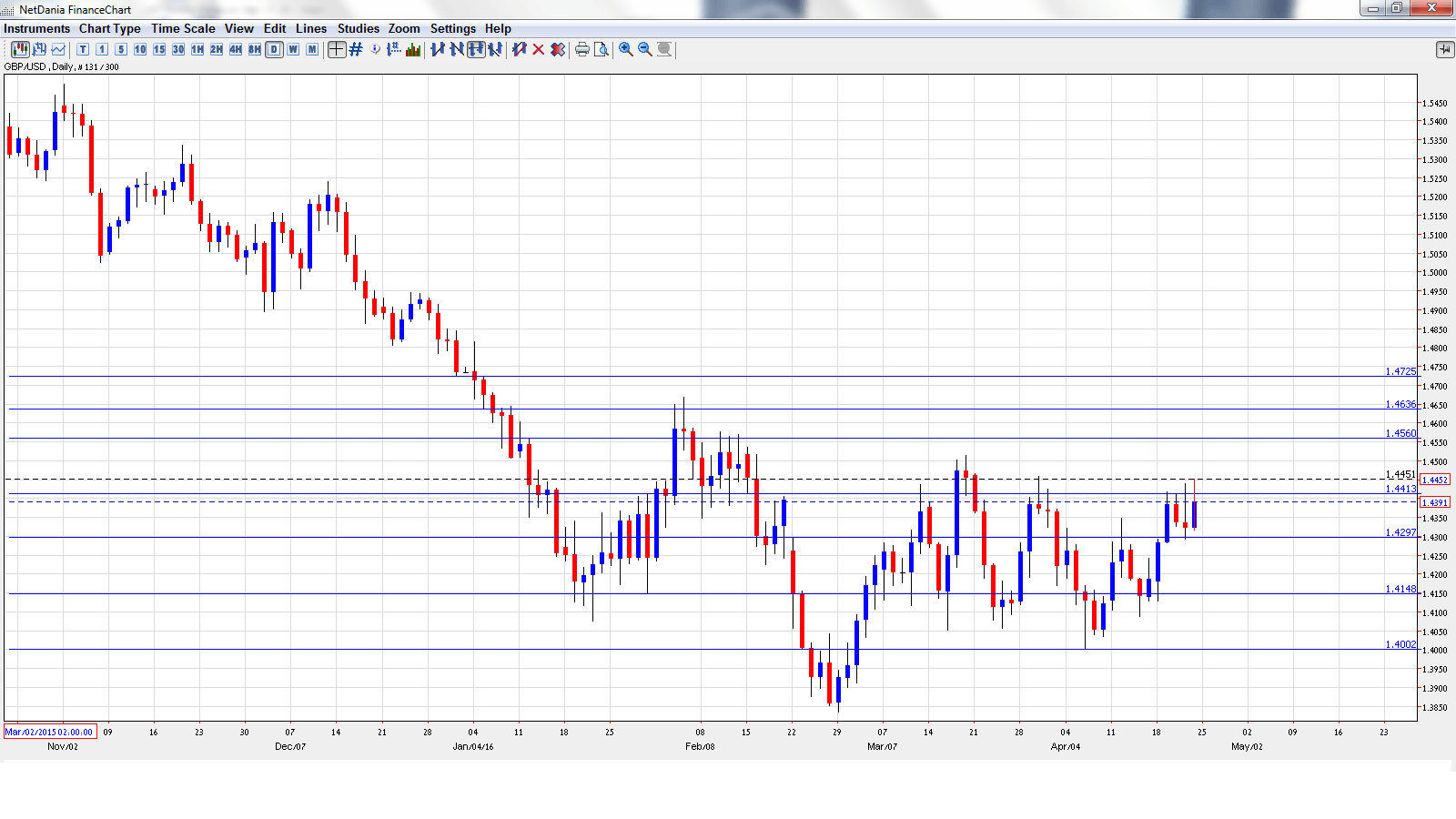This screenshot has width=1456, height=819.
Task: Toggle the grid display button
Action: [x=356, y=49]
